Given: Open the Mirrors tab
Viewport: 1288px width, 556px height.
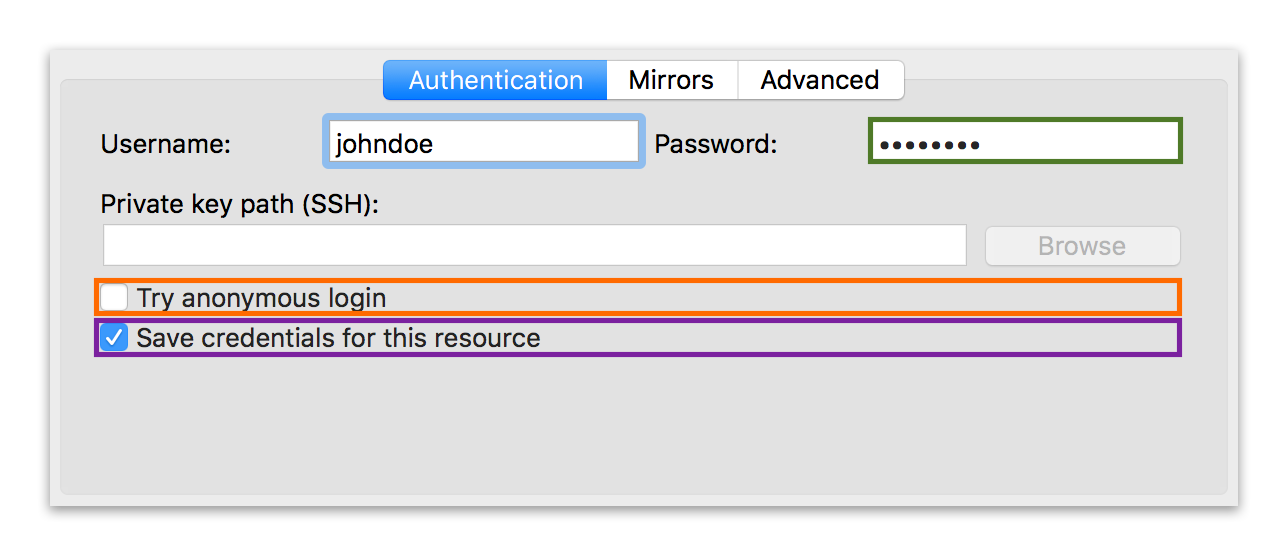Looking at the screenshot, I should pyautogui.click(x=671, y=80).
